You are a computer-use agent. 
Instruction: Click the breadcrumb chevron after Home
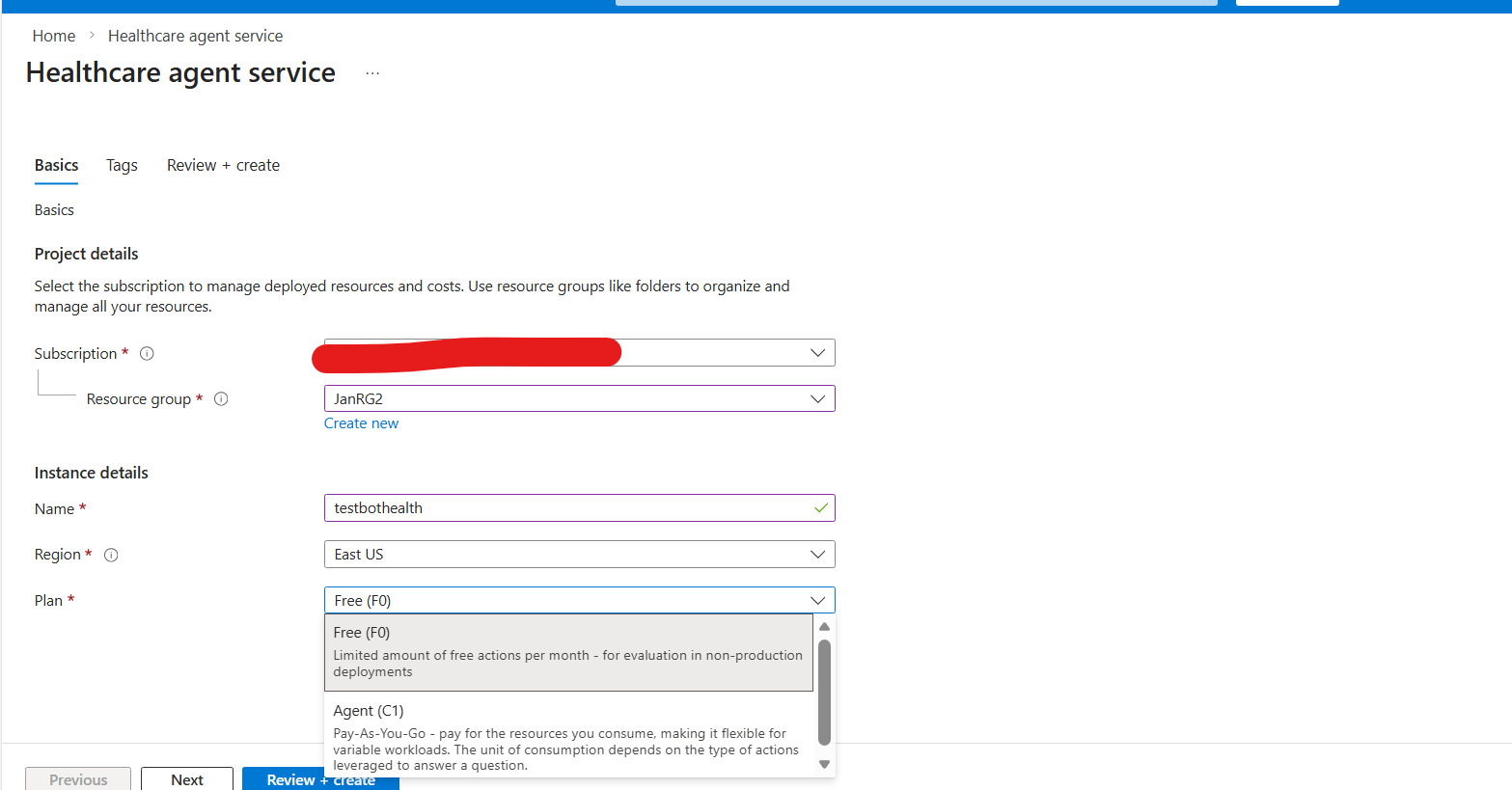click(x=92, y=36)
